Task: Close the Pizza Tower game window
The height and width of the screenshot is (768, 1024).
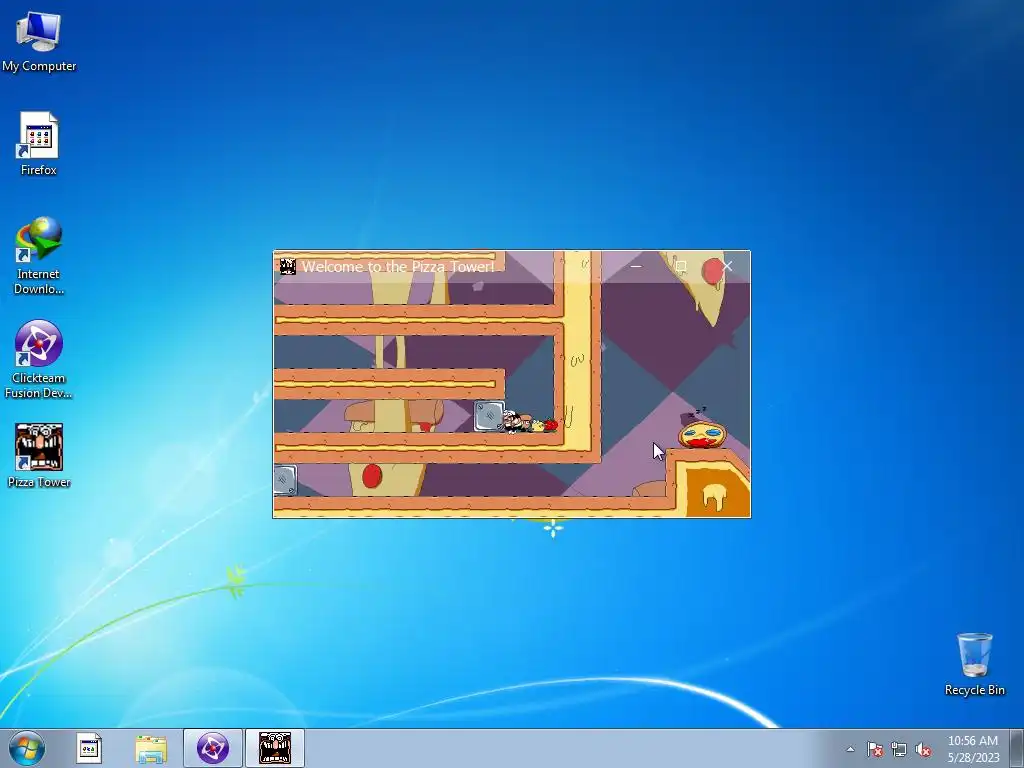Action: pos(726,266)
